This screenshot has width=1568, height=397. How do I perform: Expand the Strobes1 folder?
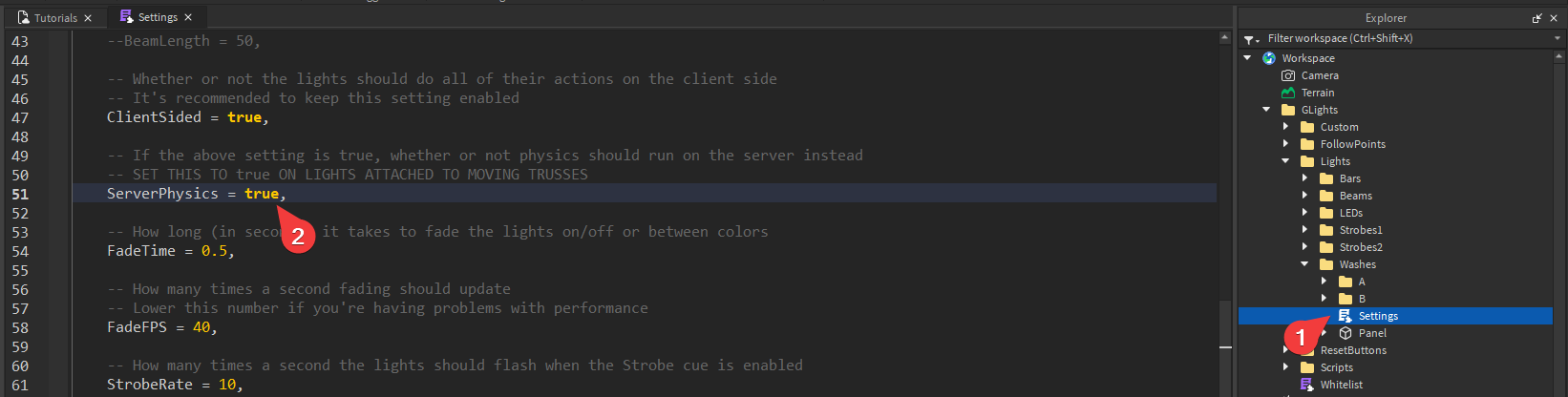pyautogui.click(x=1304, y=230)
